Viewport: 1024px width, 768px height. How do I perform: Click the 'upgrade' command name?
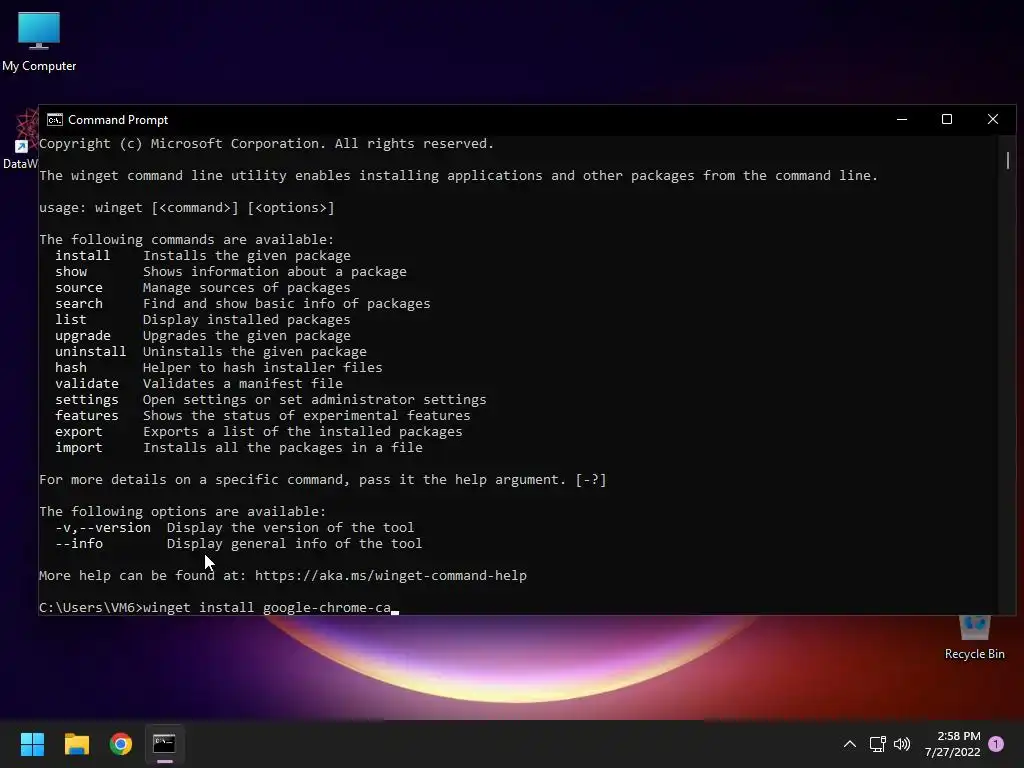(x=83, y=336)
